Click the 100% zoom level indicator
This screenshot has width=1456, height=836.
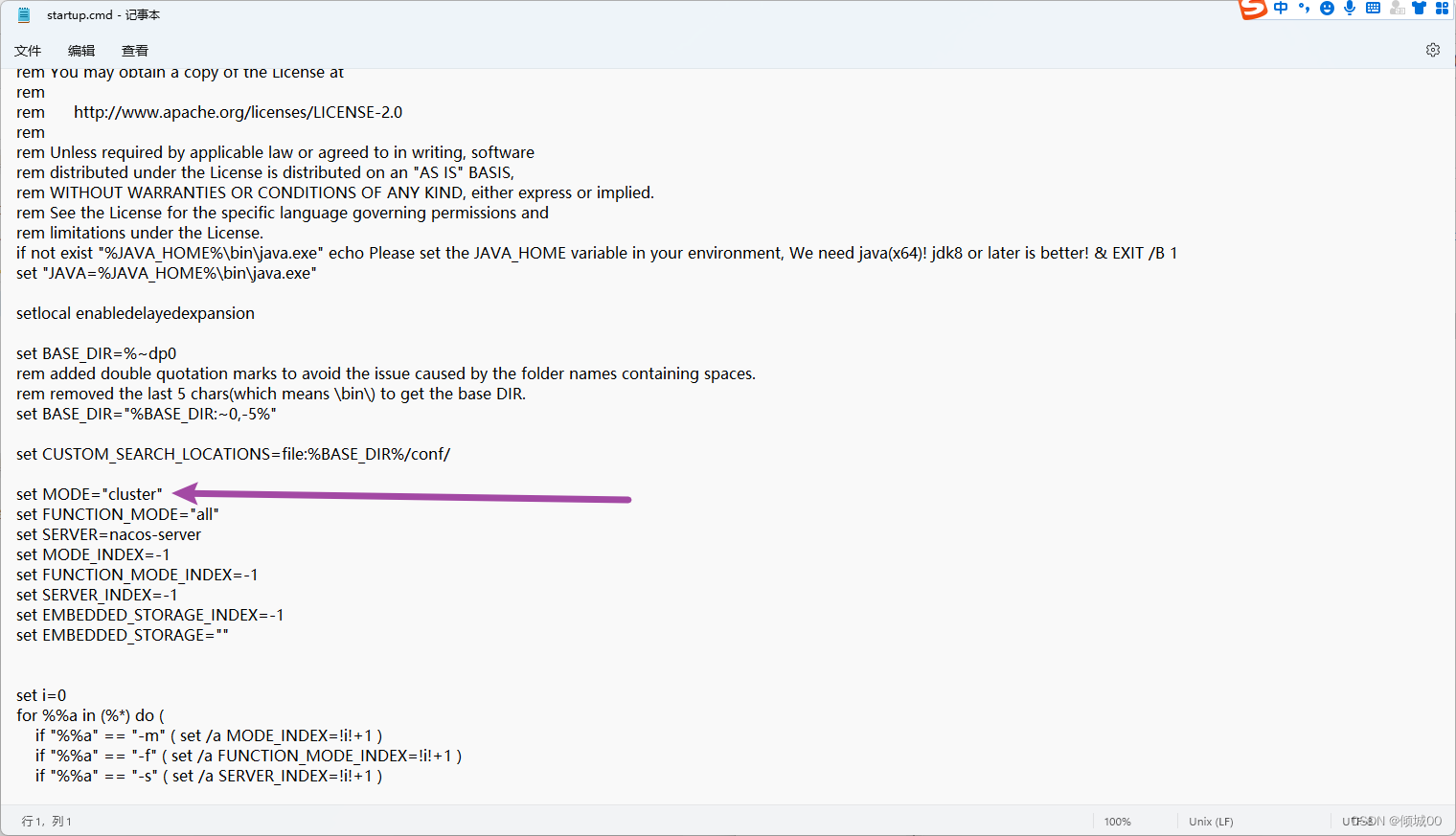click(x=1117, y=822)
